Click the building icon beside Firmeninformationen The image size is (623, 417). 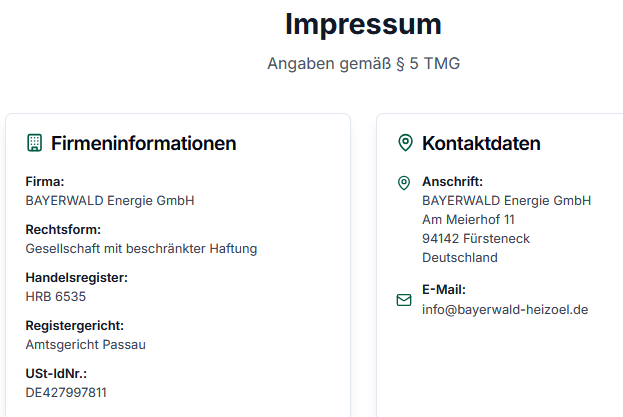point(34,143)
